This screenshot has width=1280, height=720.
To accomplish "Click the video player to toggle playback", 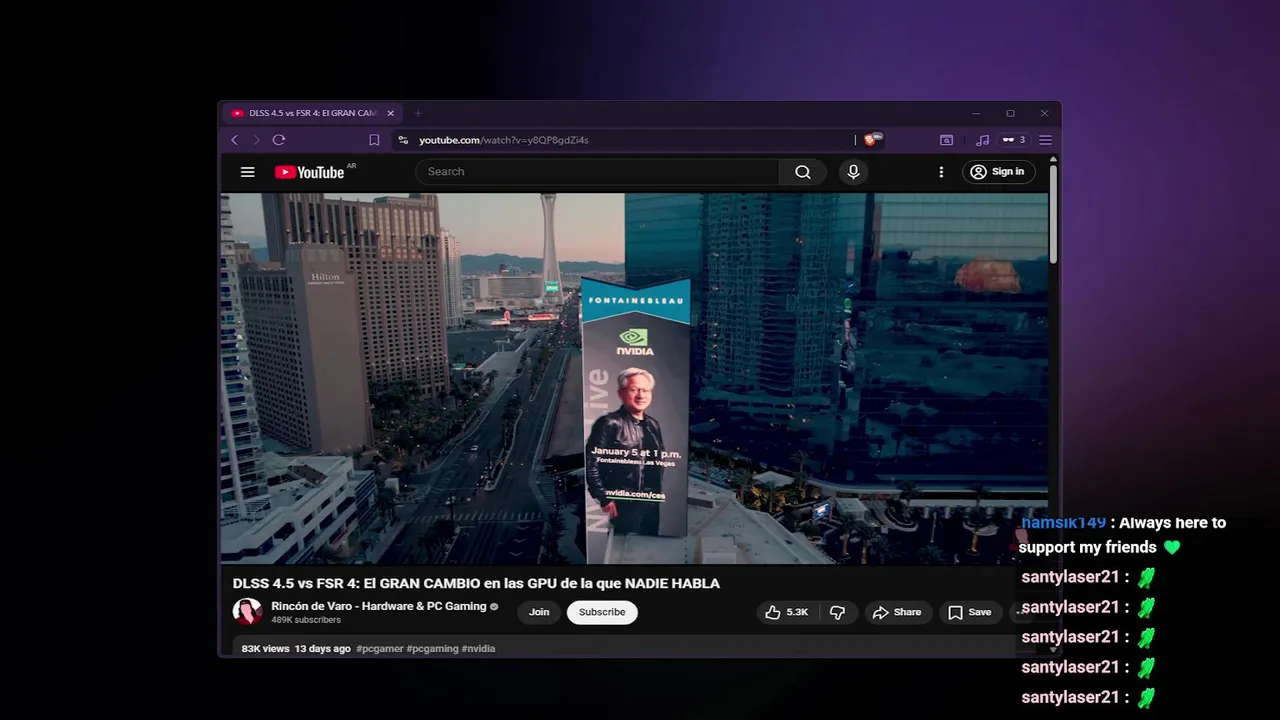I will (634, 379).
